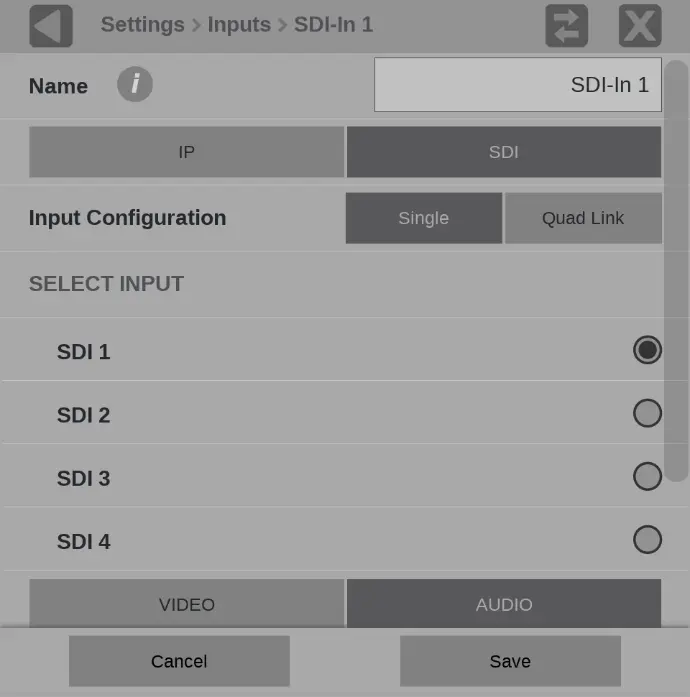This screenshot has width=690, height=697.
Task: Switch to the IP tab
Action: (x=186, y=152)
